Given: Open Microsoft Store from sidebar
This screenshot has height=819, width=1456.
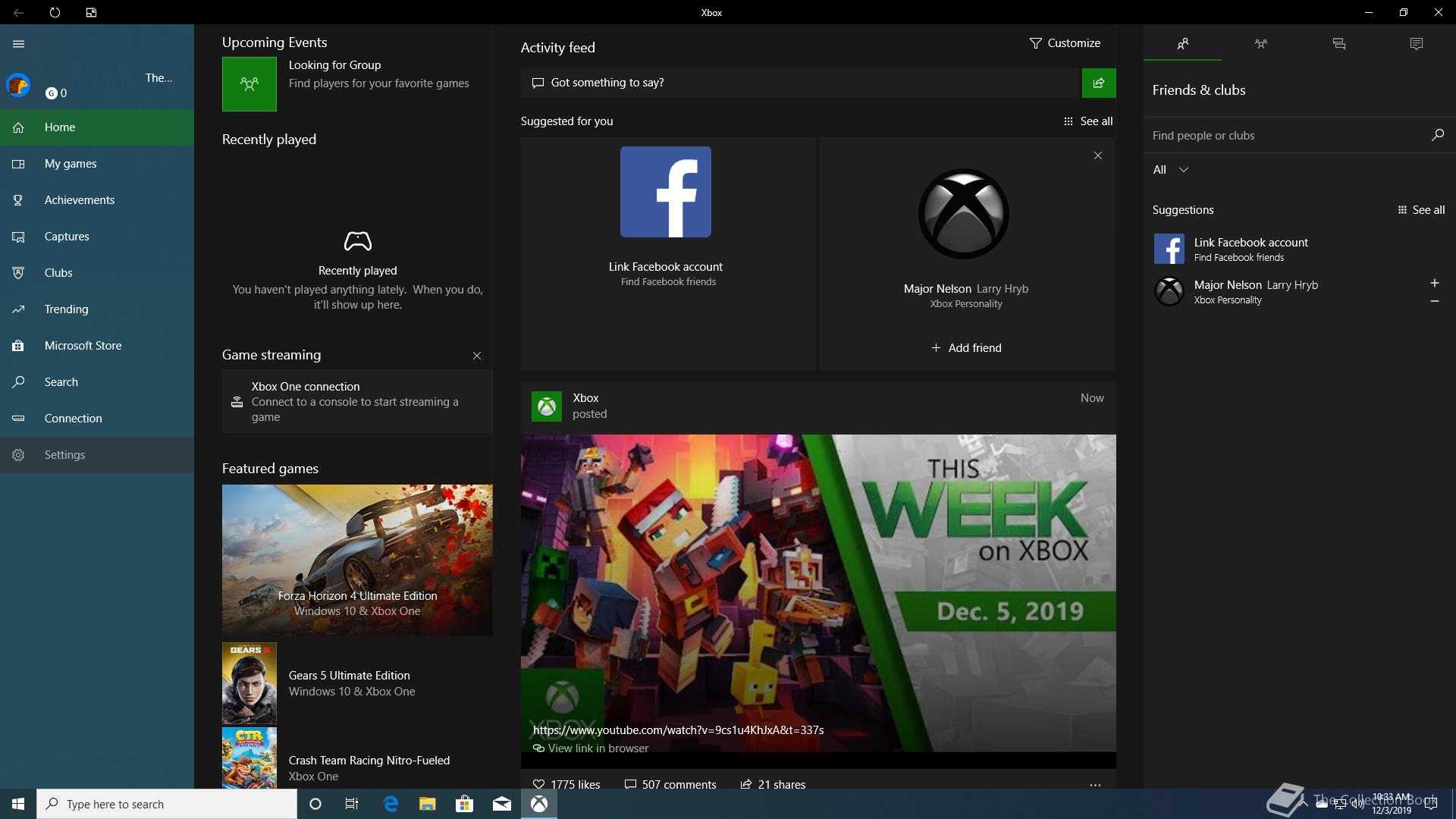Looking at the screenshot, I should (97, 346).
